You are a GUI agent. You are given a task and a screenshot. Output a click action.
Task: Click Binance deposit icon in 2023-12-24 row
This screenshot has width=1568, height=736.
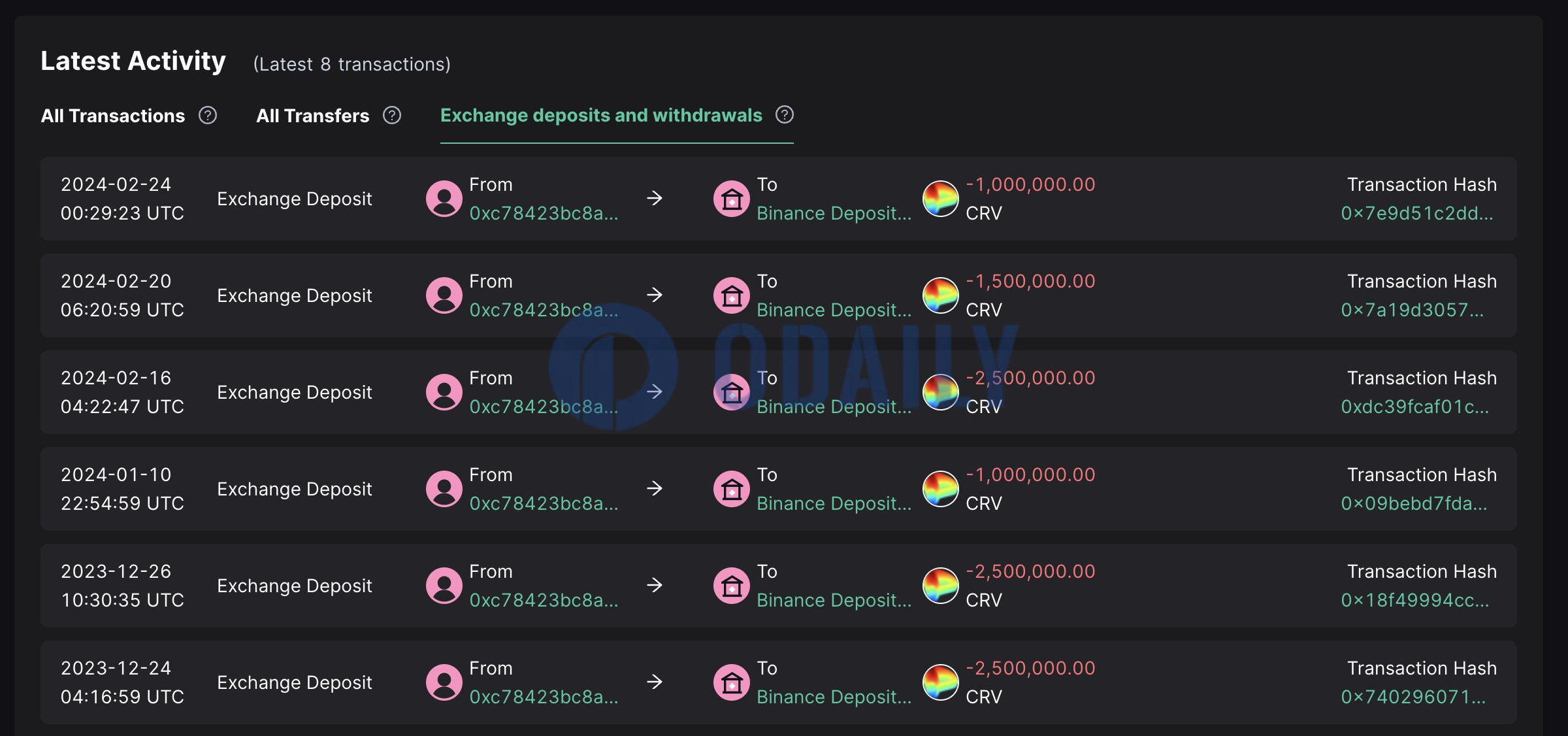tap(732, 682)
